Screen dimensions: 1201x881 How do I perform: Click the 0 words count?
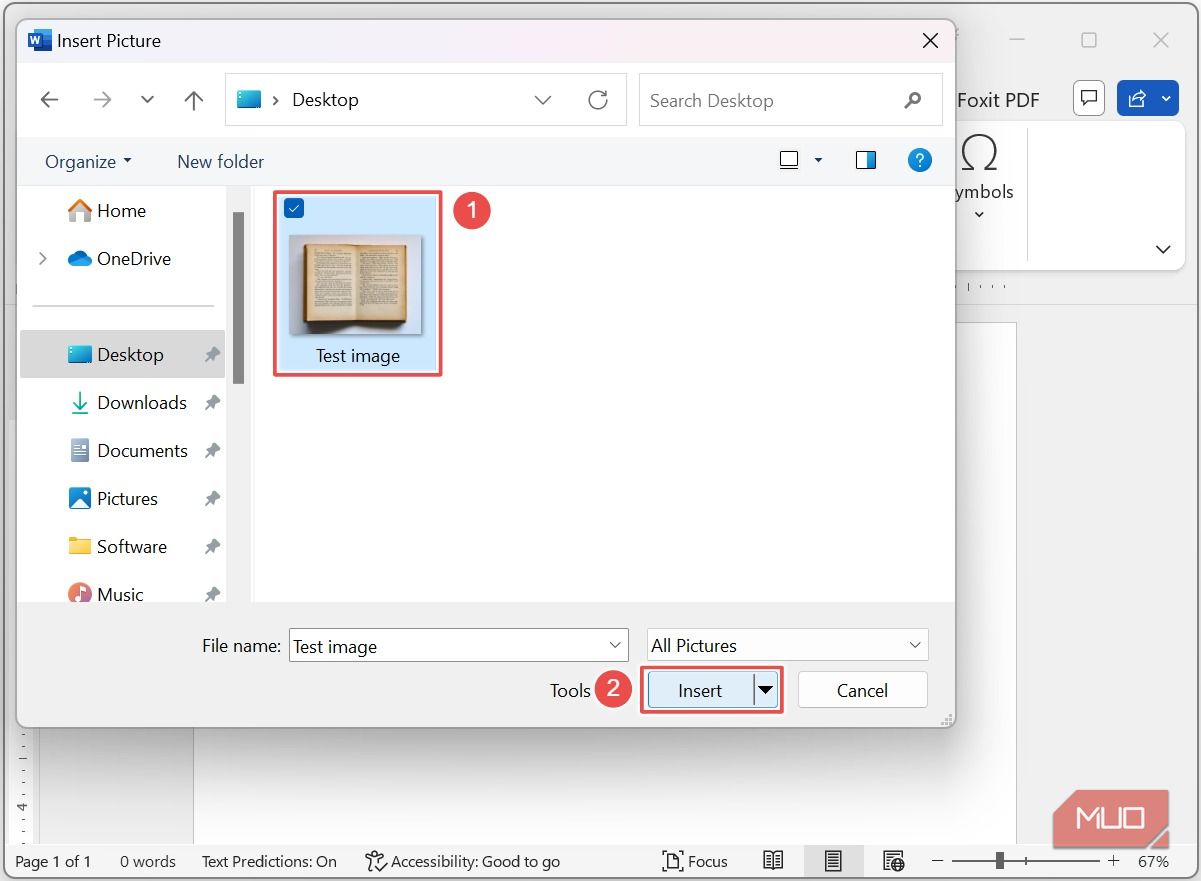pos(148,861)
